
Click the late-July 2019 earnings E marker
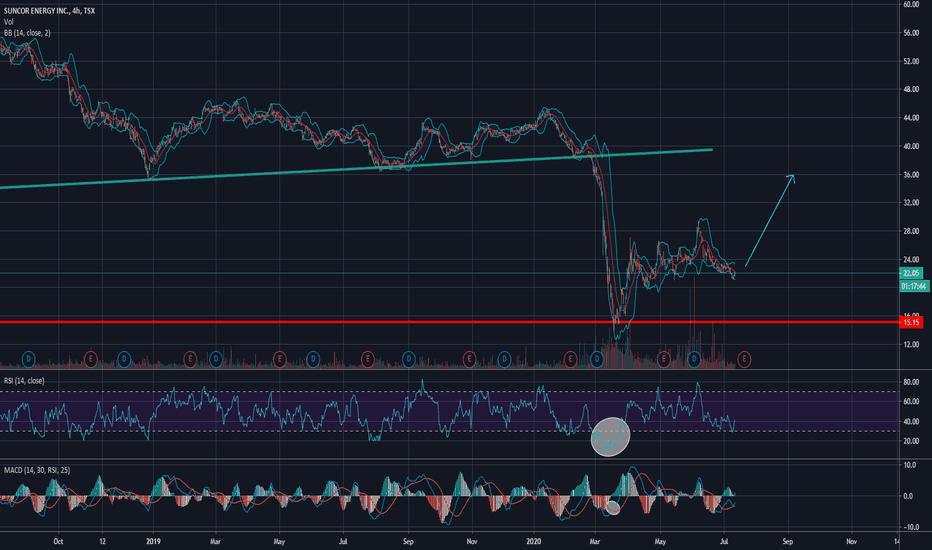[367, 359]
